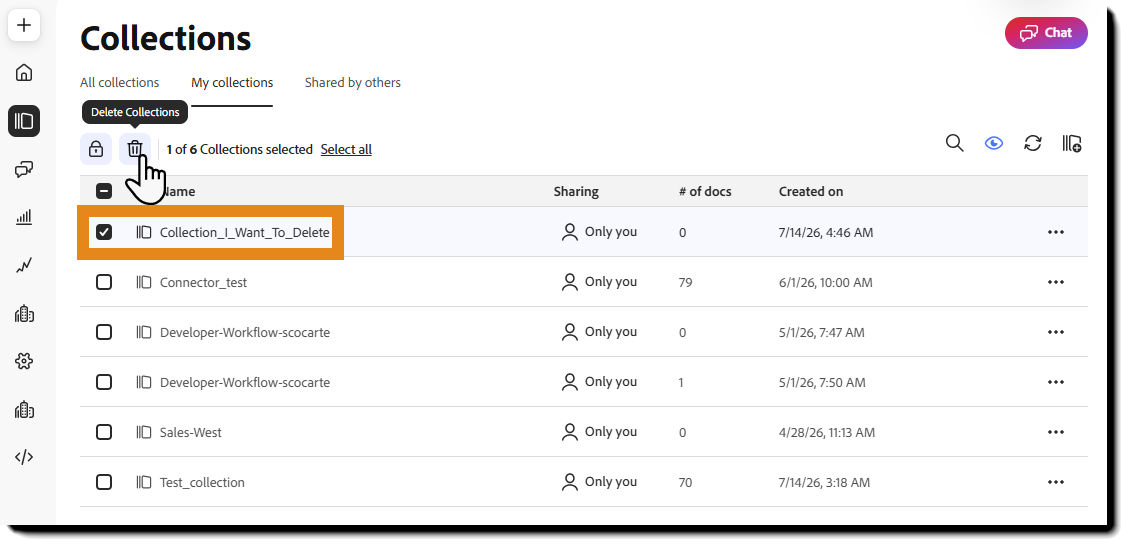Check the Connector_test checkbox
The height and width of the screenshot is (539, 1121).
pyautogui.click(x=104, y=282)
